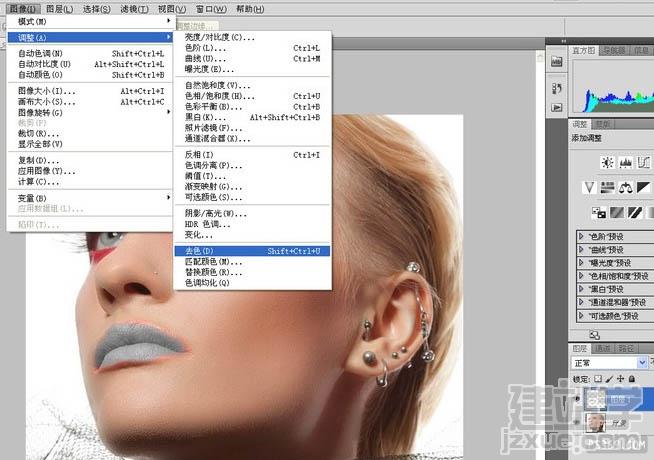
Task: Open 帮助(H) in the menu bar
Action: [250, 9]
